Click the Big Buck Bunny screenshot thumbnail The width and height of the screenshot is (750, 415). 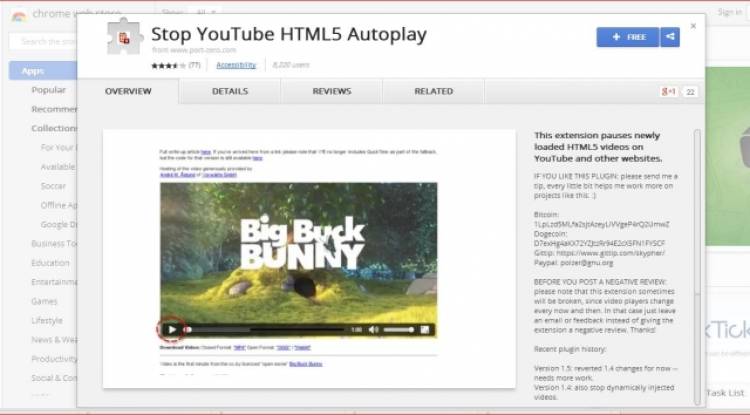[x=309, y=259]
